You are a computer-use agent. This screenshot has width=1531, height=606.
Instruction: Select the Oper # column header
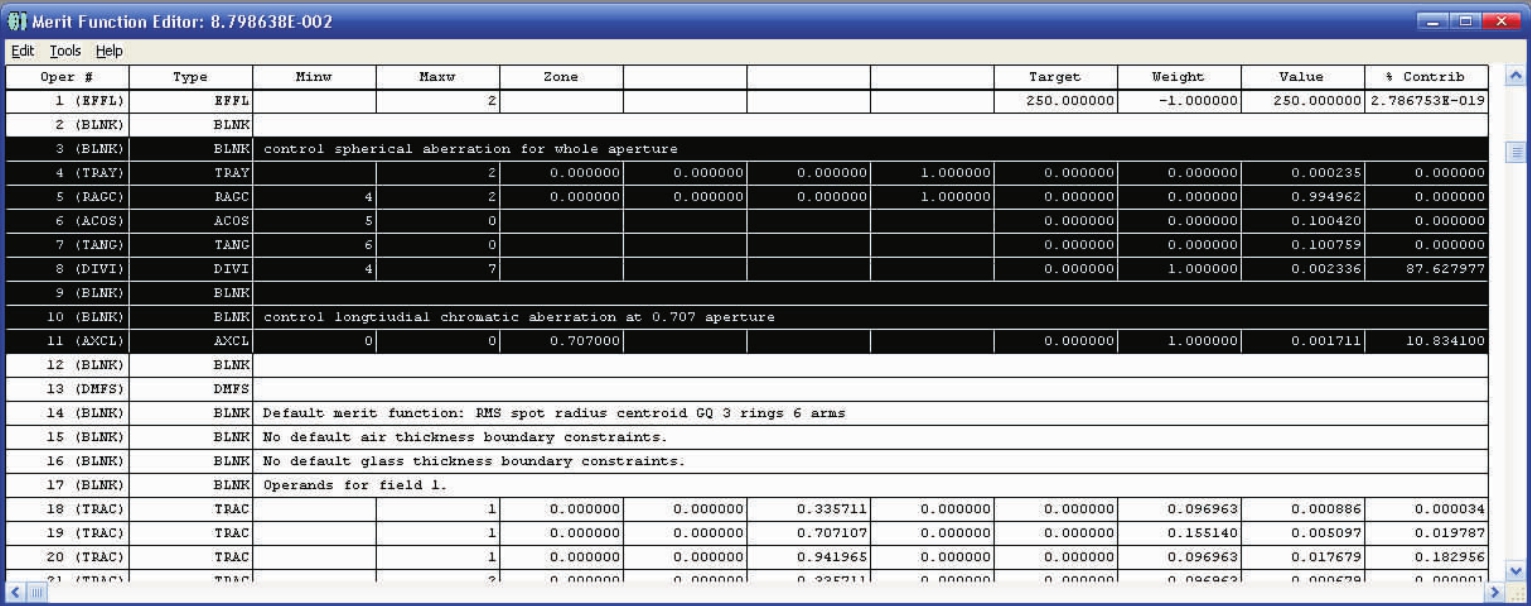67,77
